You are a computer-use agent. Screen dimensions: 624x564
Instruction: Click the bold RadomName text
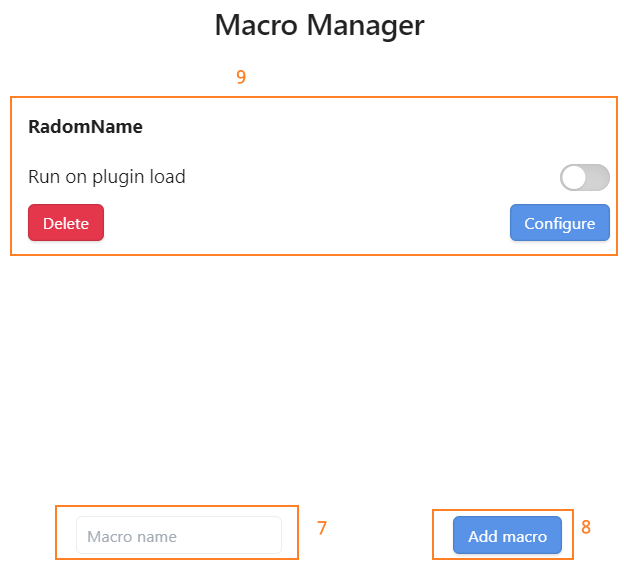click(x=85, y=127)
